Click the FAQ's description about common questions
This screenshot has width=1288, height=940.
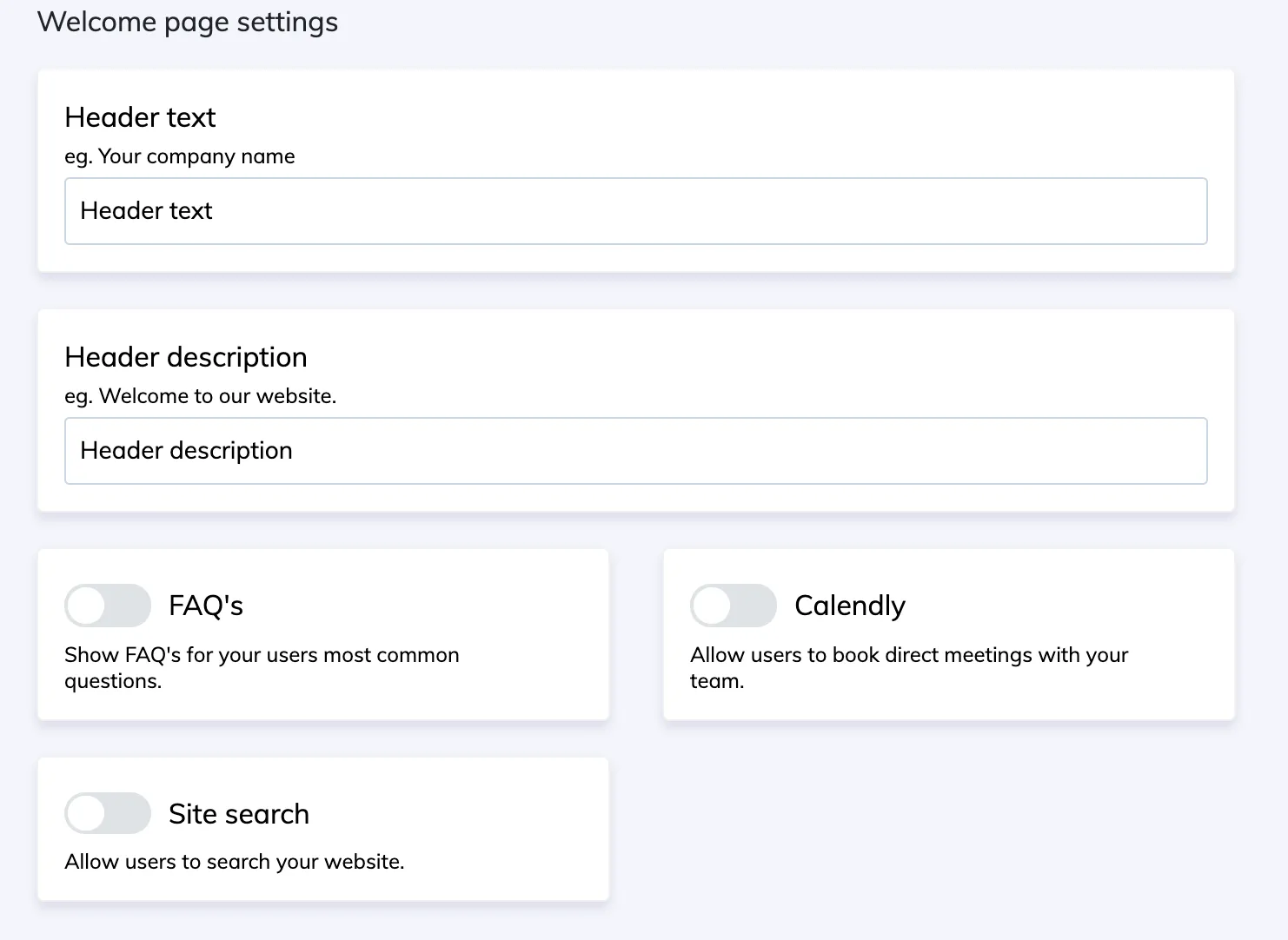(x=262, y=668)
